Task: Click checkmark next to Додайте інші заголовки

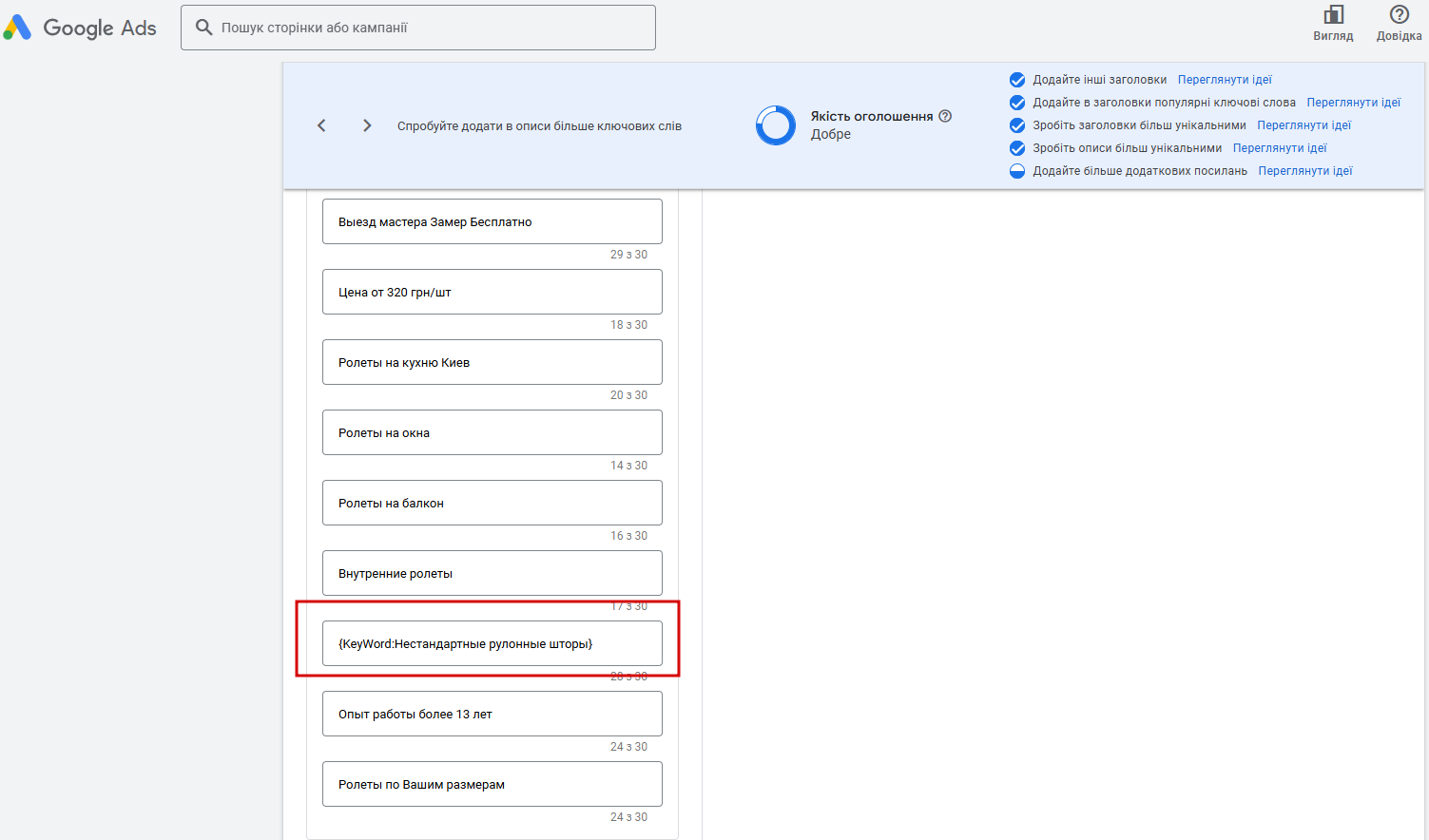Action: point(1017,80)
